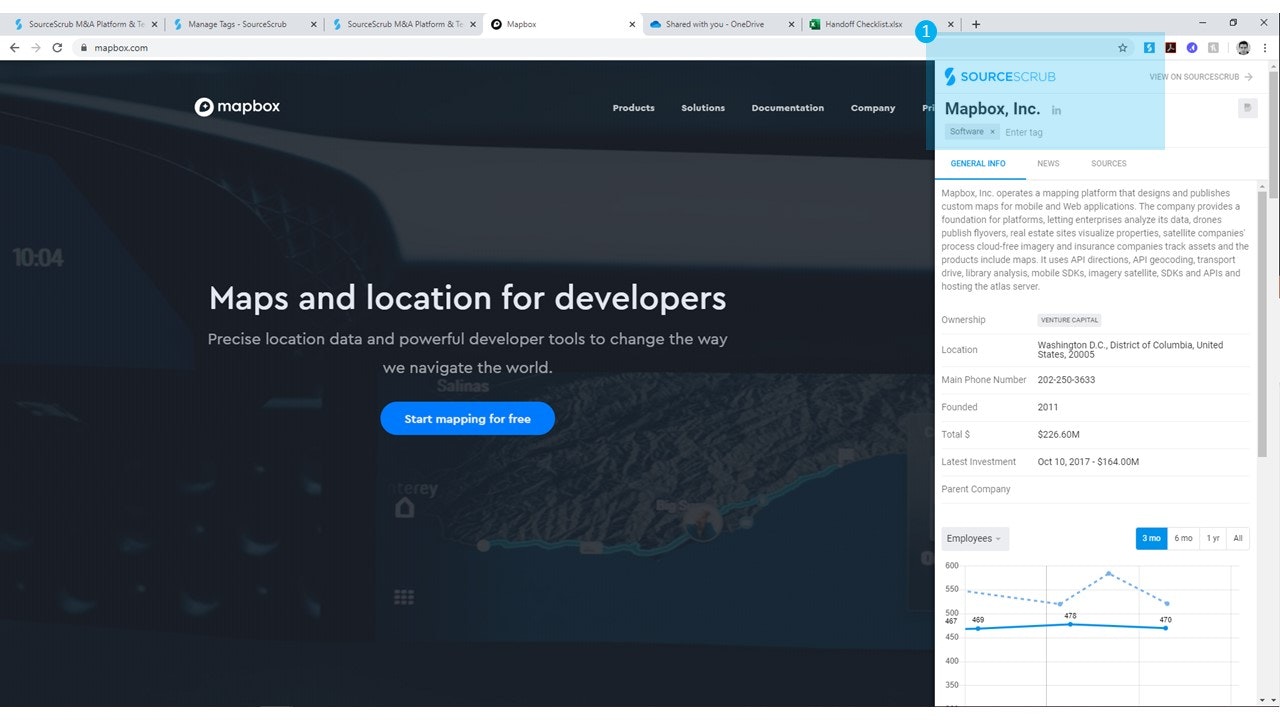This screenshot has height=720, width=1280.
Task: Click the grid icon on the map background
Action: 404,597
